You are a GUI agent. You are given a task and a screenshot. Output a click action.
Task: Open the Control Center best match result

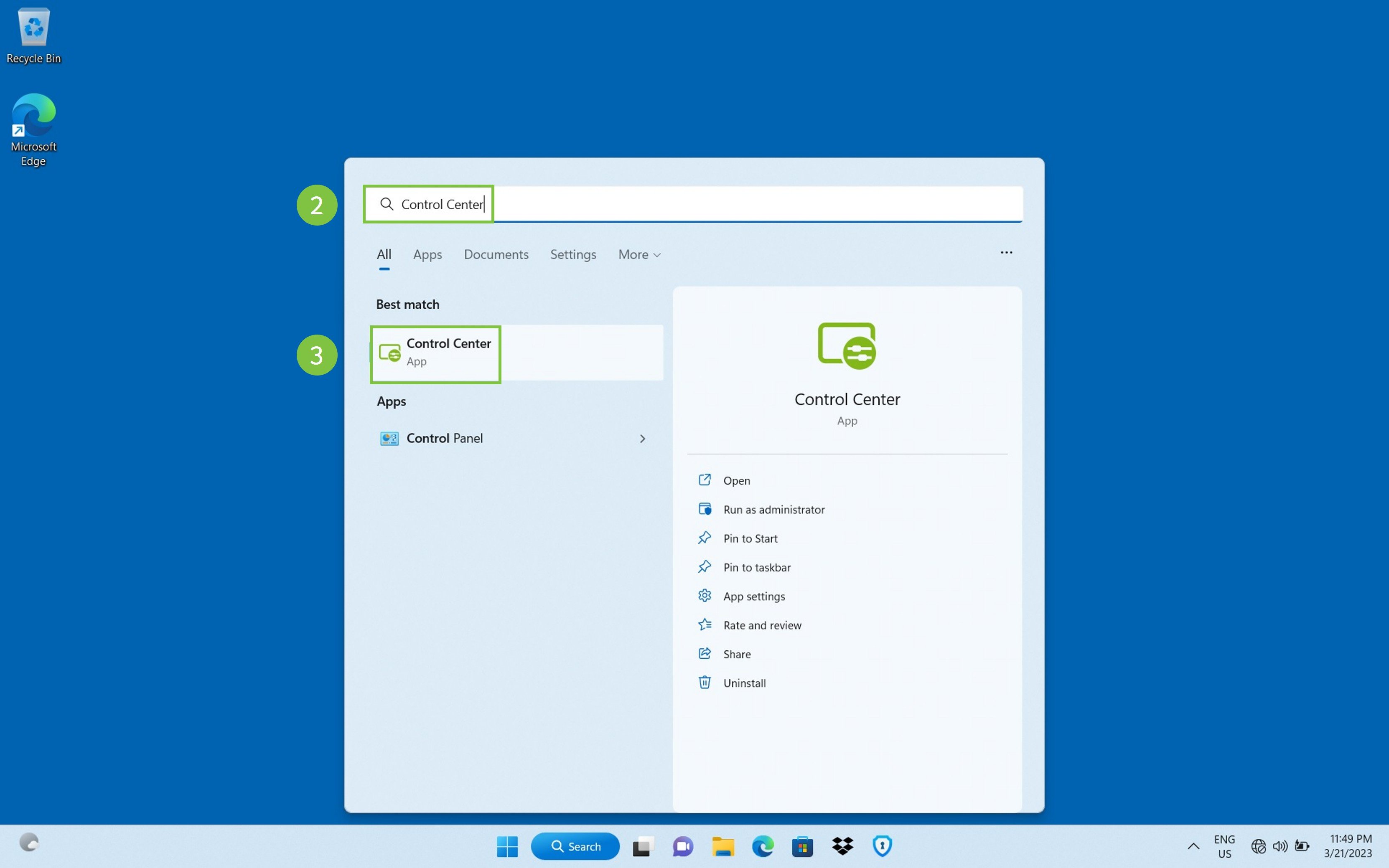448,352
